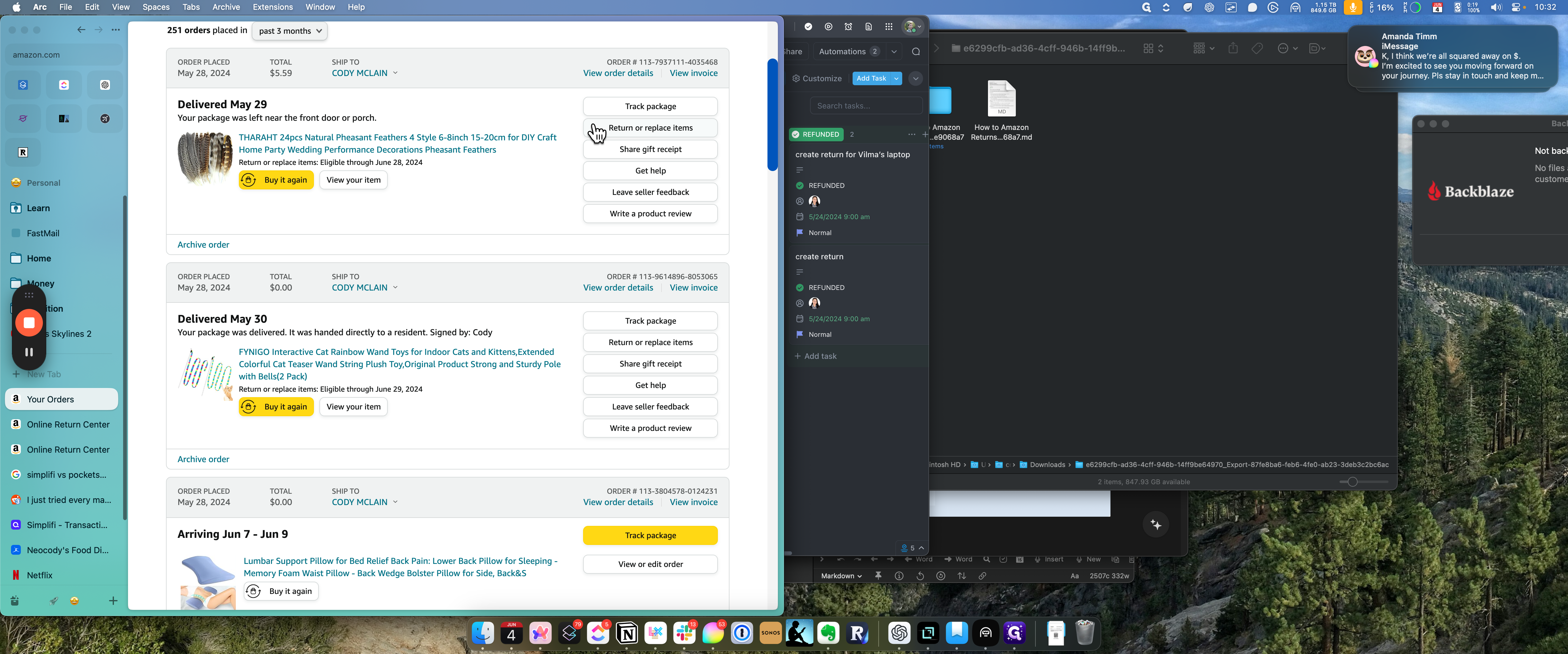The width and height of the screenshot is (1568, 654).
Task: Open Arc sidebar three-dots menu
Action: pyautogui.click(x=116, y=30)
